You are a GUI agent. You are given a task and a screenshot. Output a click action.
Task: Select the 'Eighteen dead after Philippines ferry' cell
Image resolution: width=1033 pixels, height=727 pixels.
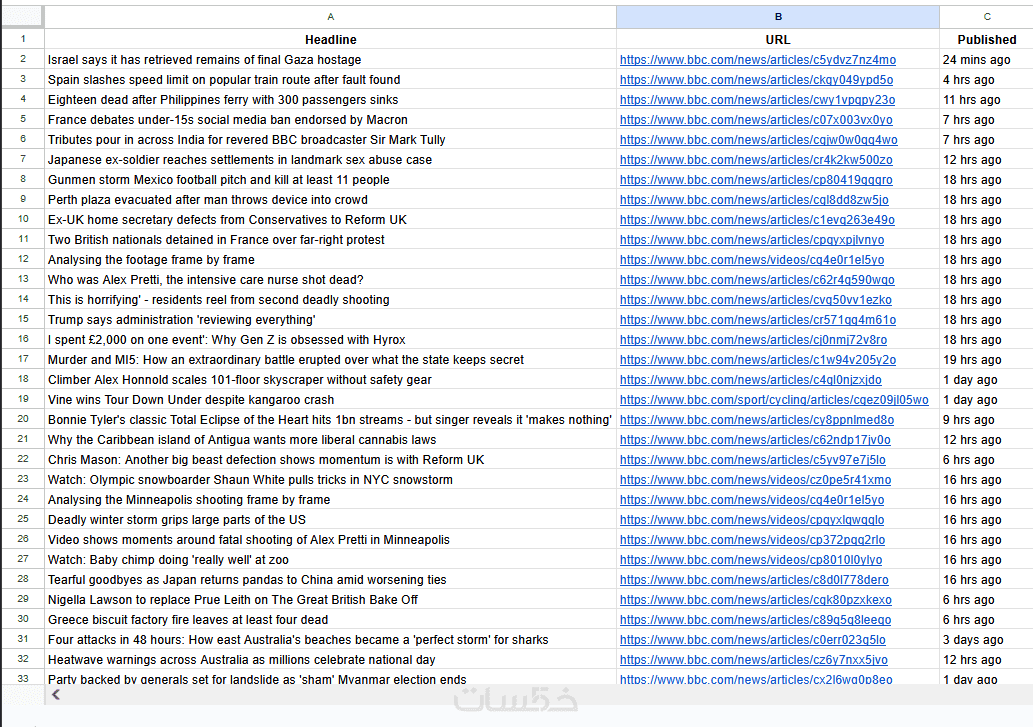pyautogui.click(x=330, y=99)
